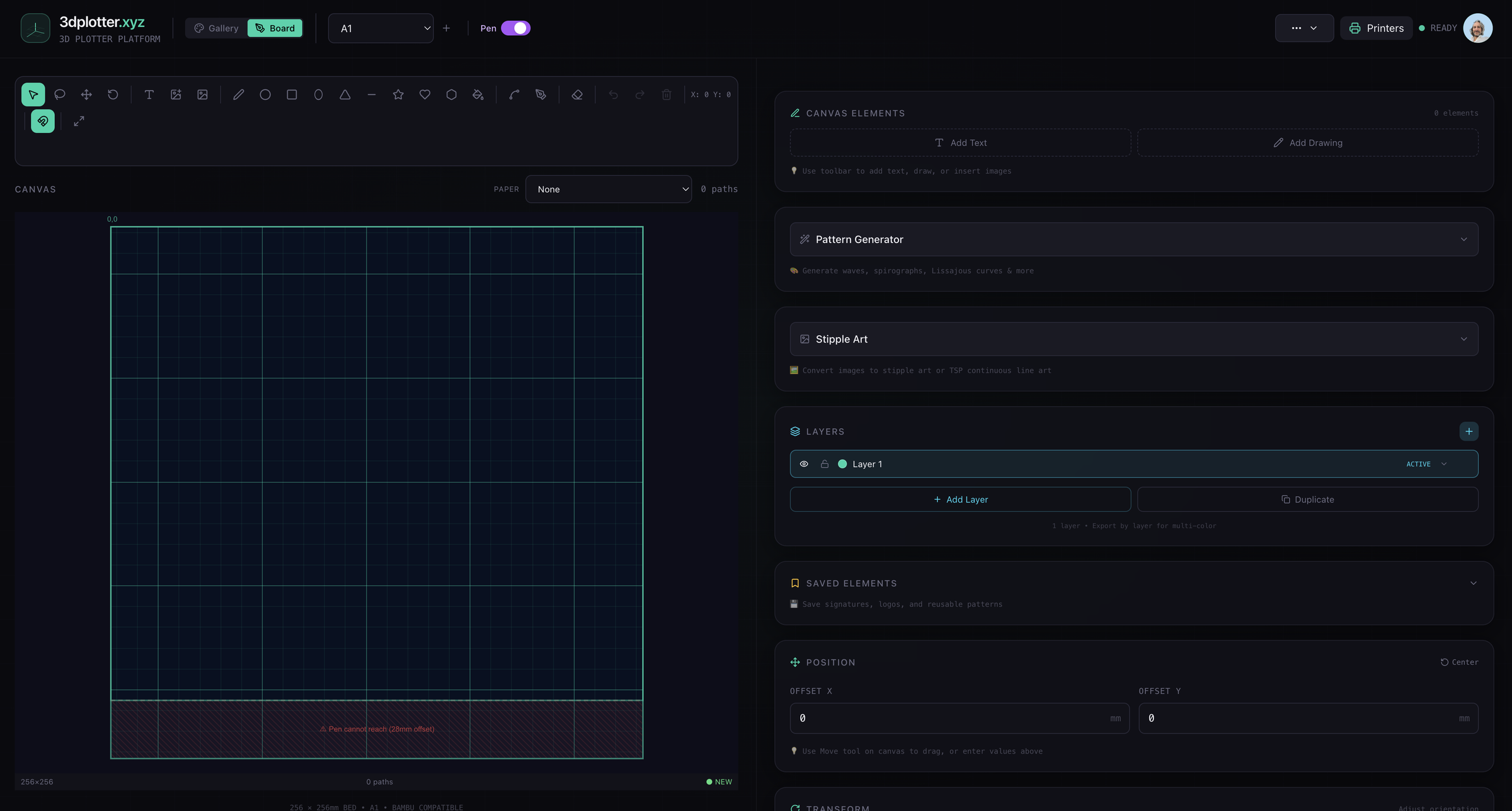
Task: Toggle the Pen switch
Action: click(516, 28)
